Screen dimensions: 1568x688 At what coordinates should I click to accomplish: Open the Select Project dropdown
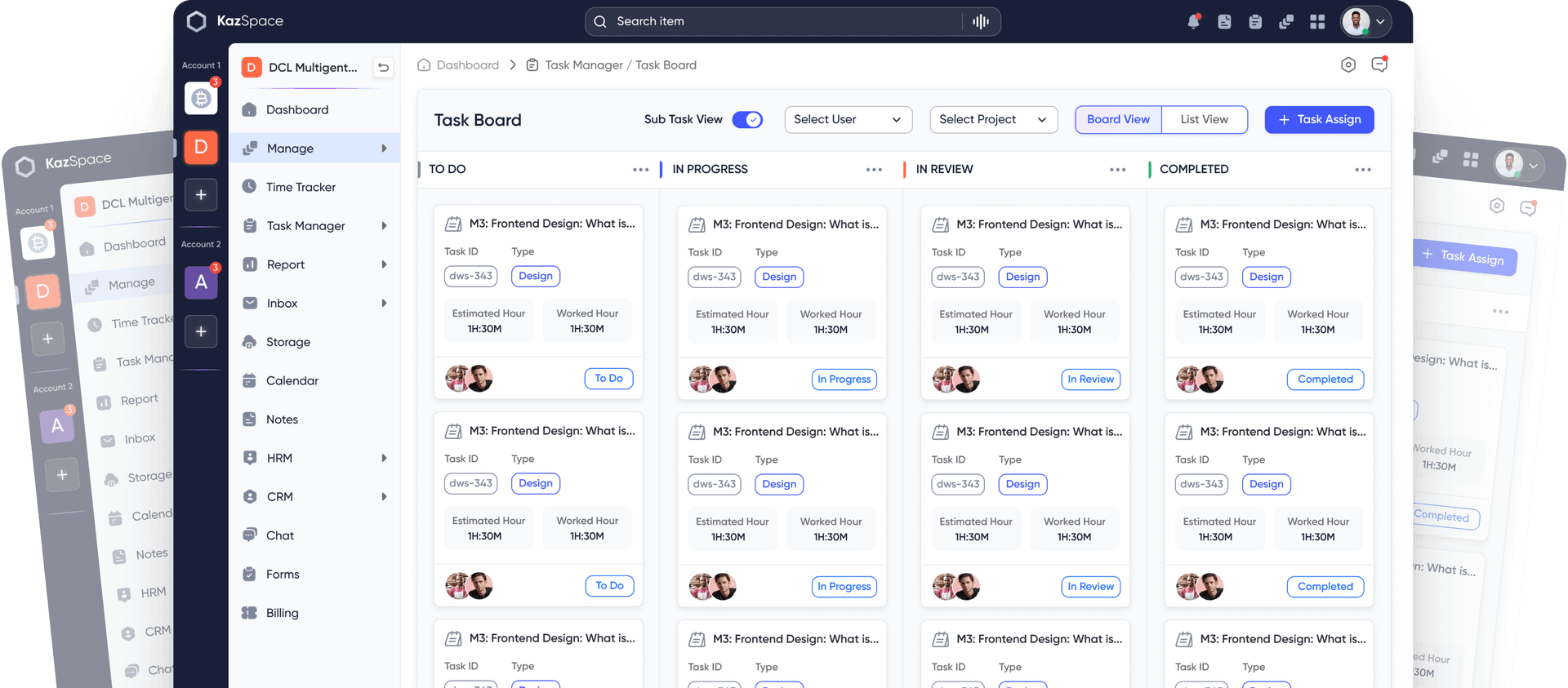pyautogui.click(x=993, y=120)
